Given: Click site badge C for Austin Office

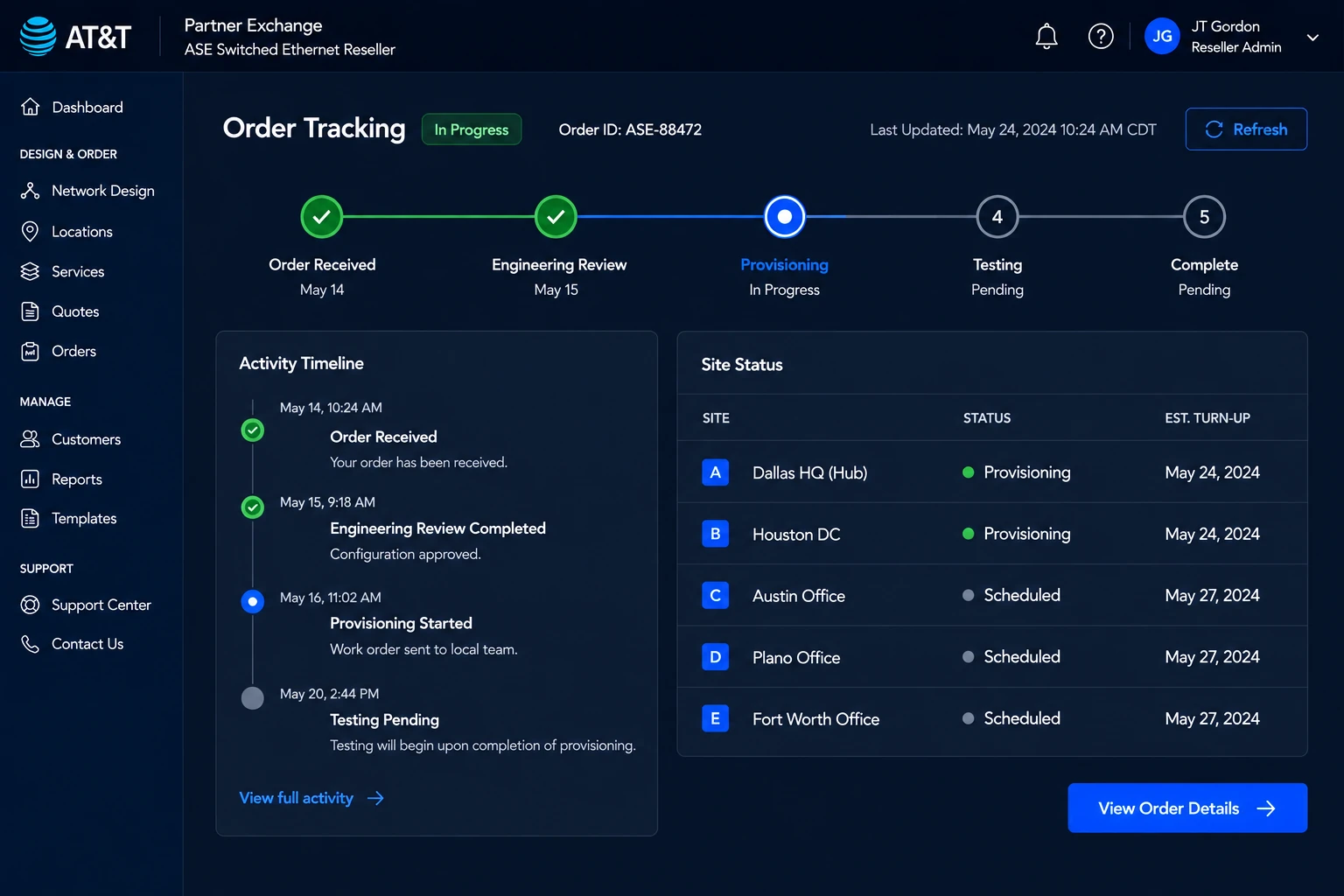Looking at the screenshot, I should pyautogui.click(x=716, y=595).
